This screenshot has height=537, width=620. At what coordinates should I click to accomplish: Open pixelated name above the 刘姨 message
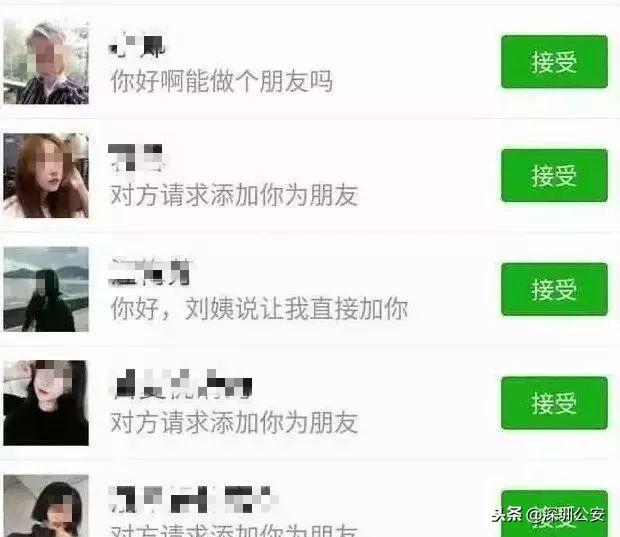click(x=151, y=272)
